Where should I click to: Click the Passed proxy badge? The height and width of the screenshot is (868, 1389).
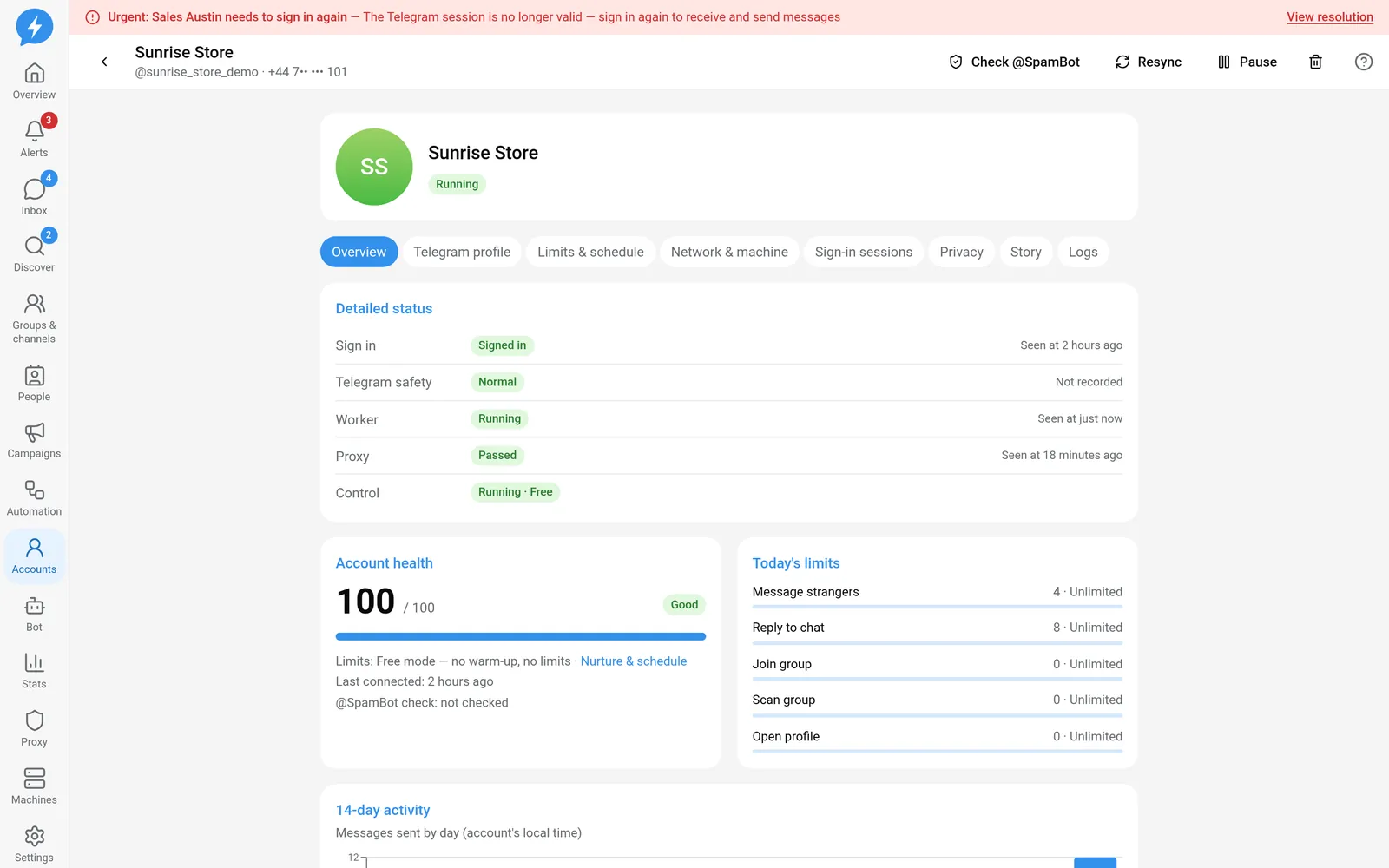click(x=497, y=456)
